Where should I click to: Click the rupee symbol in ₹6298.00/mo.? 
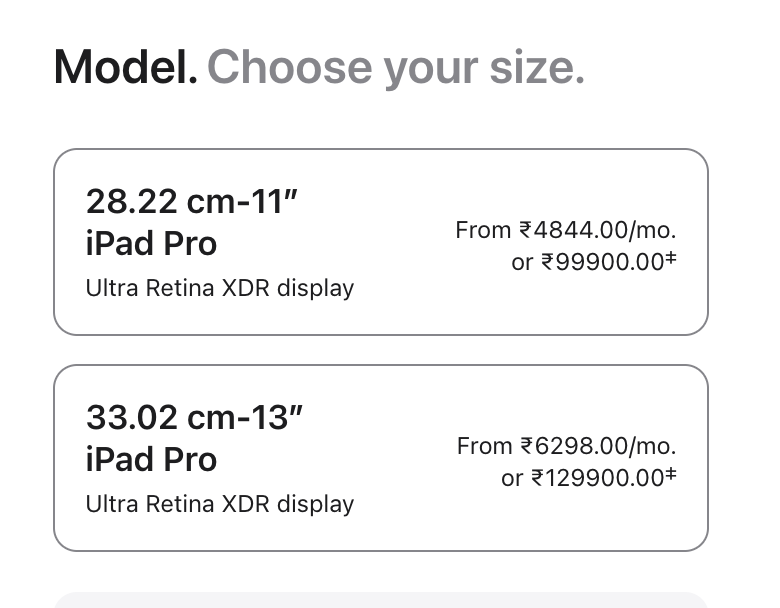pyautogui.click(x=527, y=446)
